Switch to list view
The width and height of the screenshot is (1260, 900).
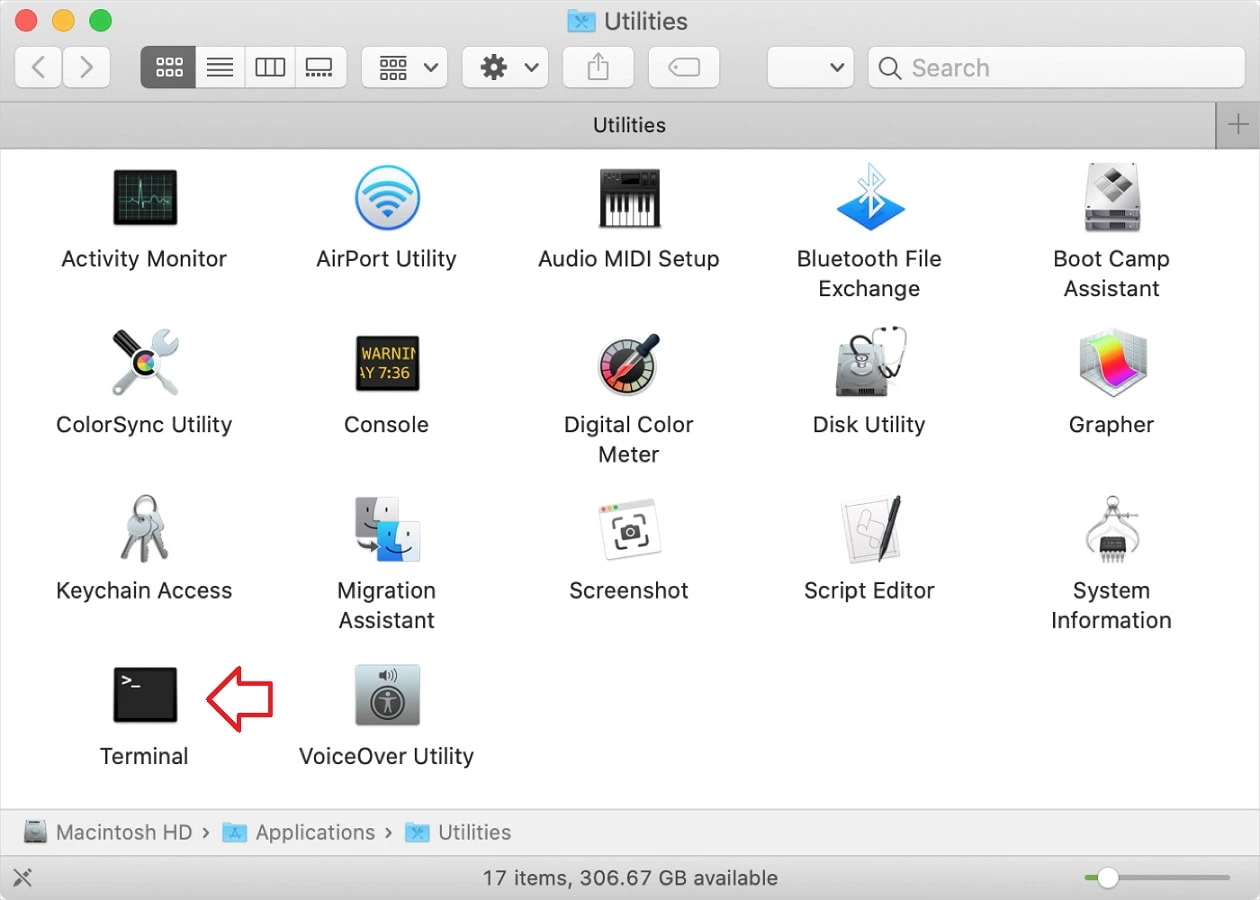[x=219, y=67]
